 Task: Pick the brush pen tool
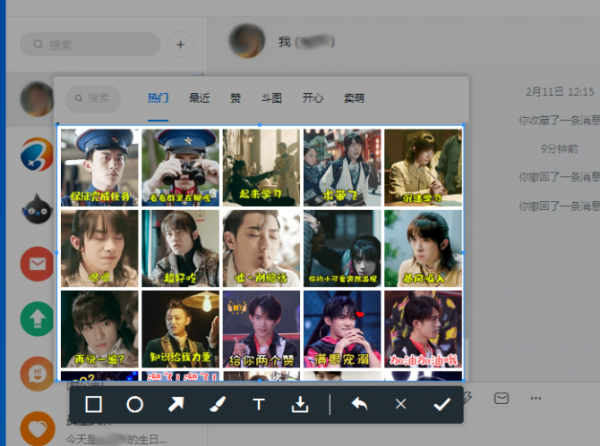point(217,404)
